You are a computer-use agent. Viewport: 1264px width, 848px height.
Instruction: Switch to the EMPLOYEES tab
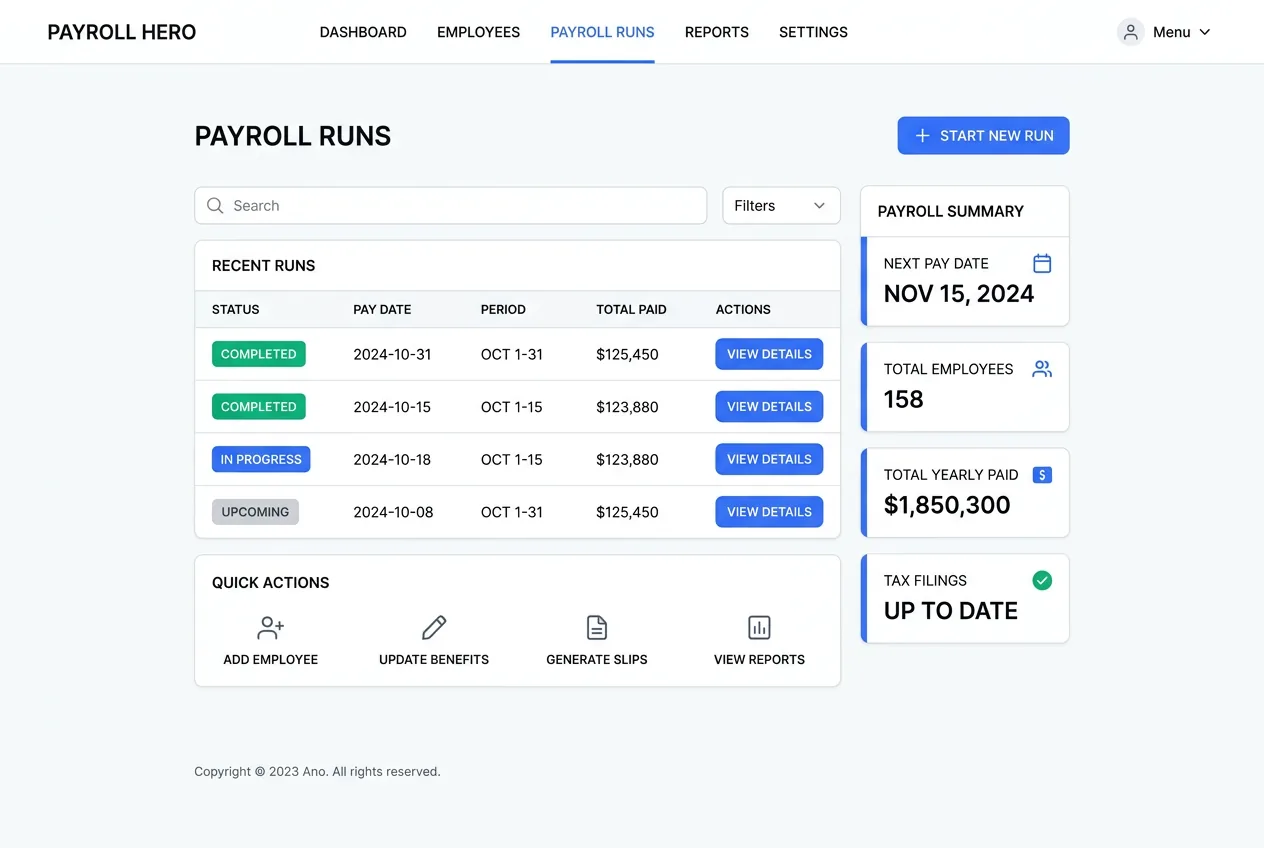pyautogui.click(x=478, y=32)
